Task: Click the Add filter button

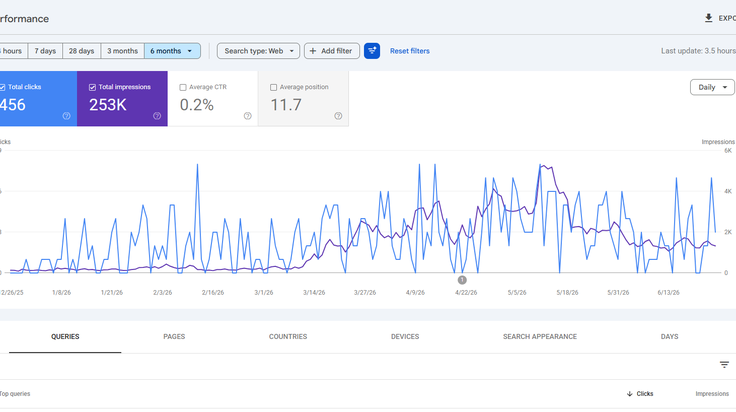Action: [332, 51]
